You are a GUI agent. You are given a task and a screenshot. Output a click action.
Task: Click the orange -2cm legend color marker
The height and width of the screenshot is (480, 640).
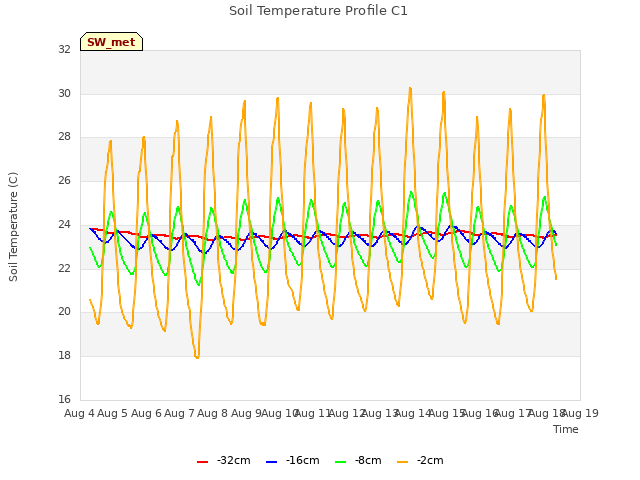point(402,462)
